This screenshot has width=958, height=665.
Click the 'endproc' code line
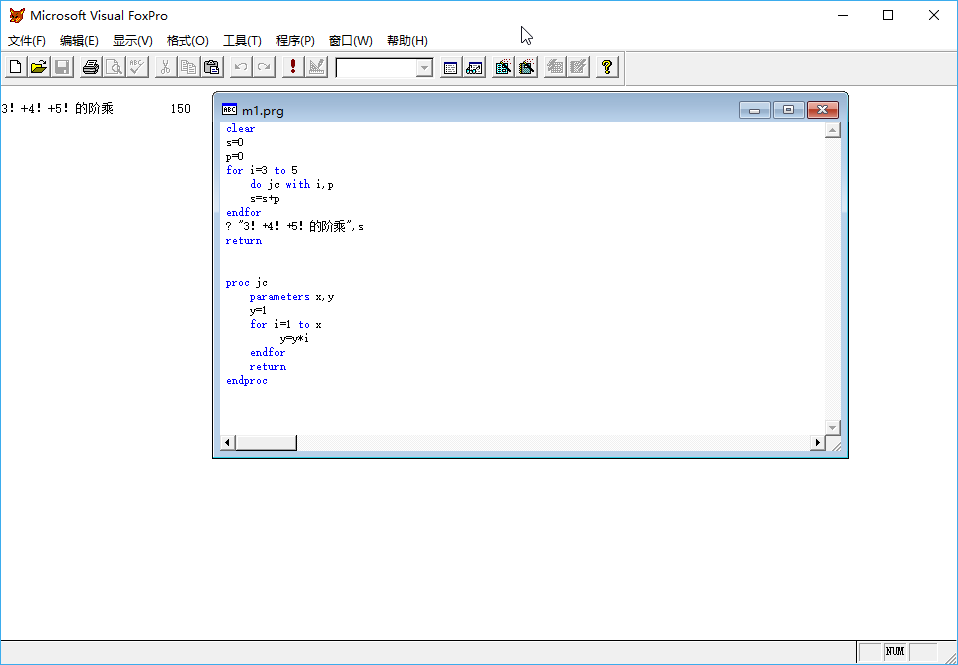coord(247,381)
